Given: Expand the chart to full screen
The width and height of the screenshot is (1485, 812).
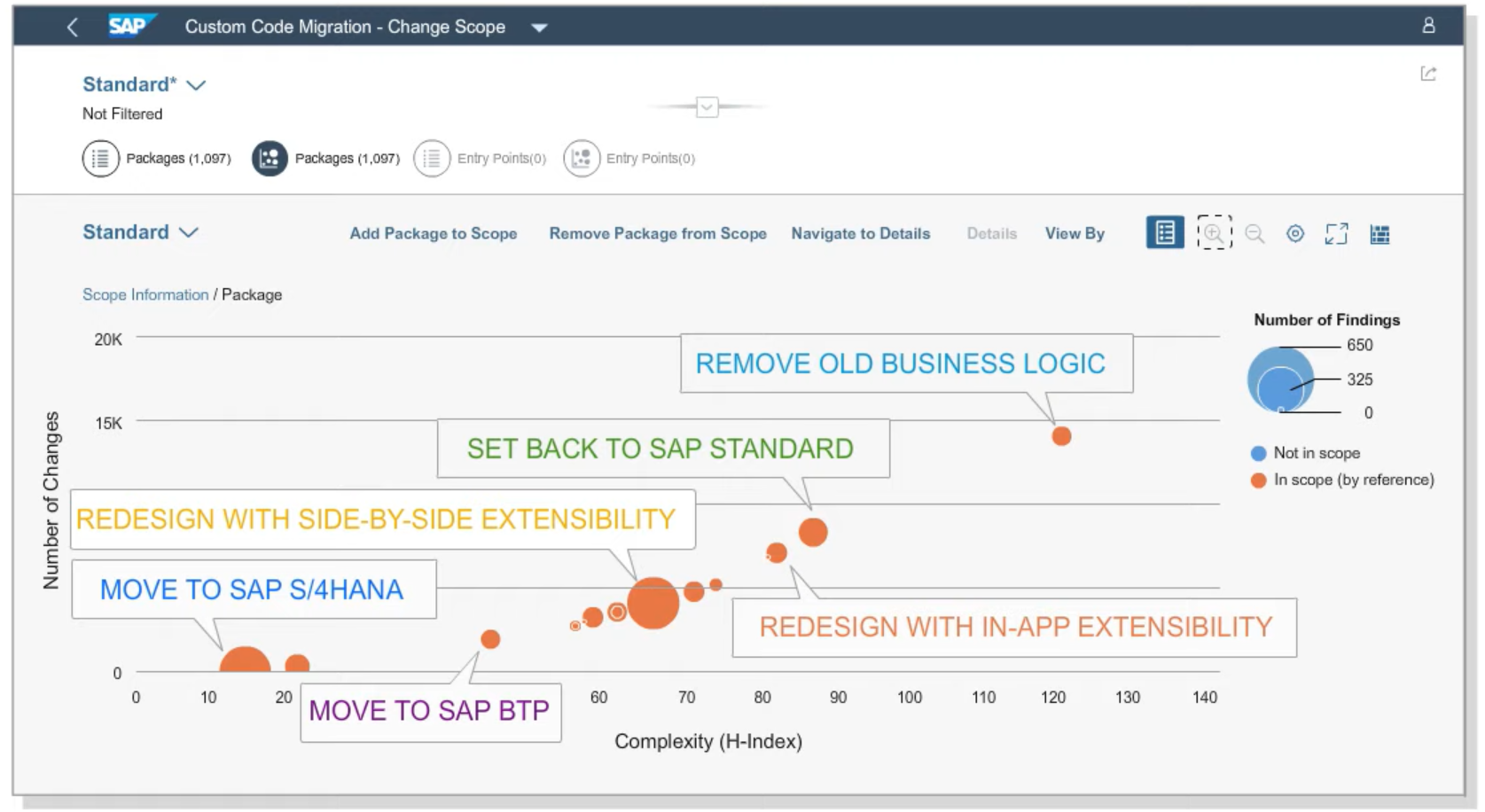Looking at the screenshot, I should coord(1336,233).
